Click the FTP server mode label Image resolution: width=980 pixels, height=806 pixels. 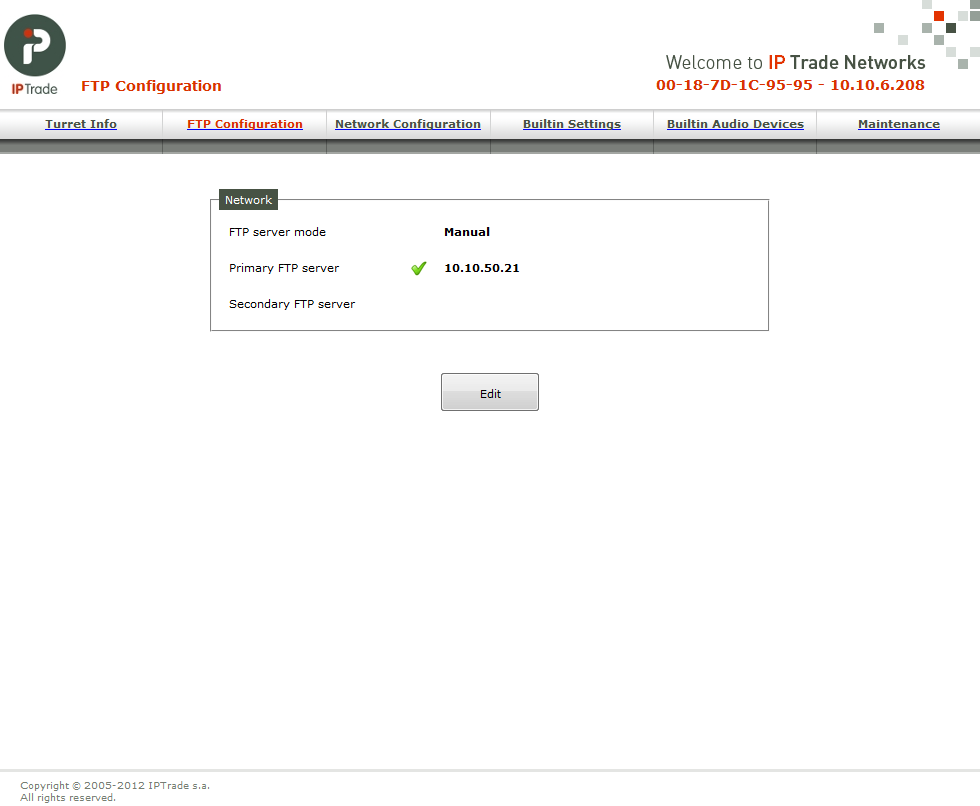[278, 232]
